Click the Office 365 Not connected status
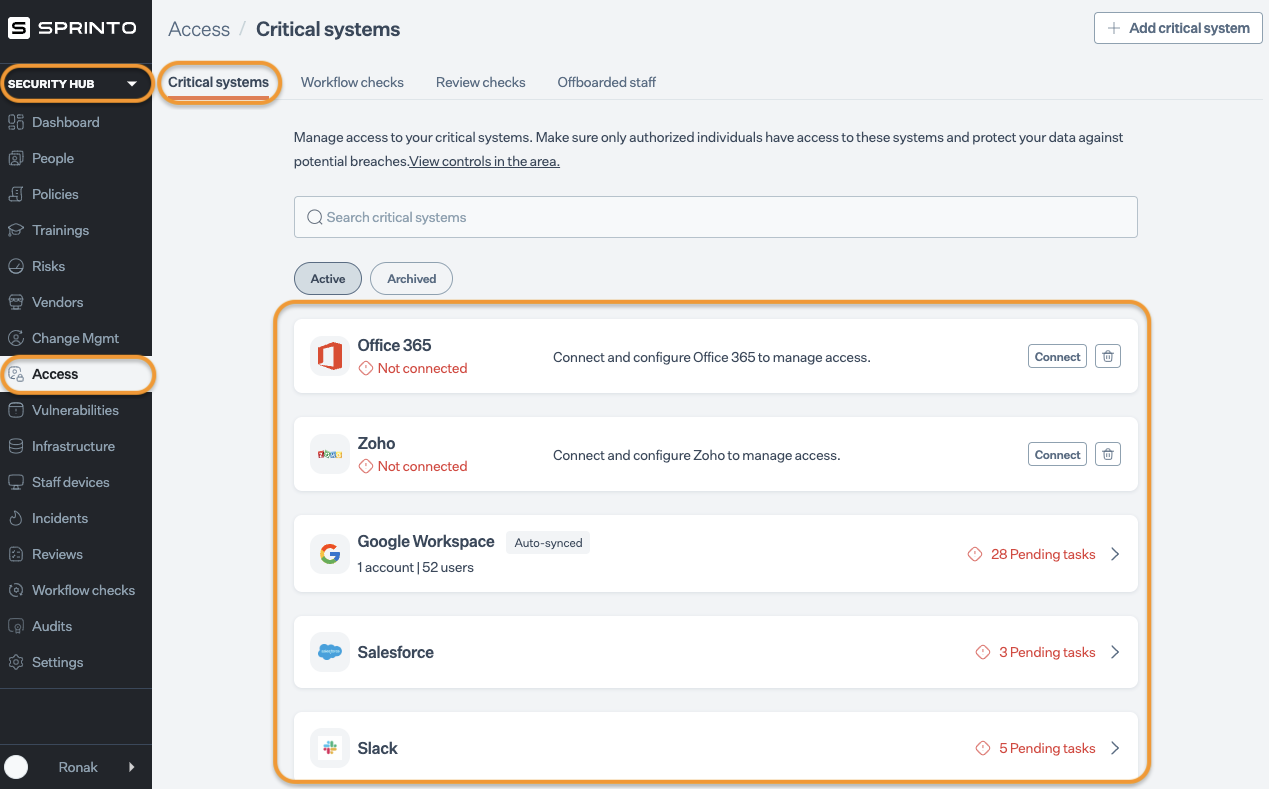This screenshot has height=789, width=1269. click(413, 368)
